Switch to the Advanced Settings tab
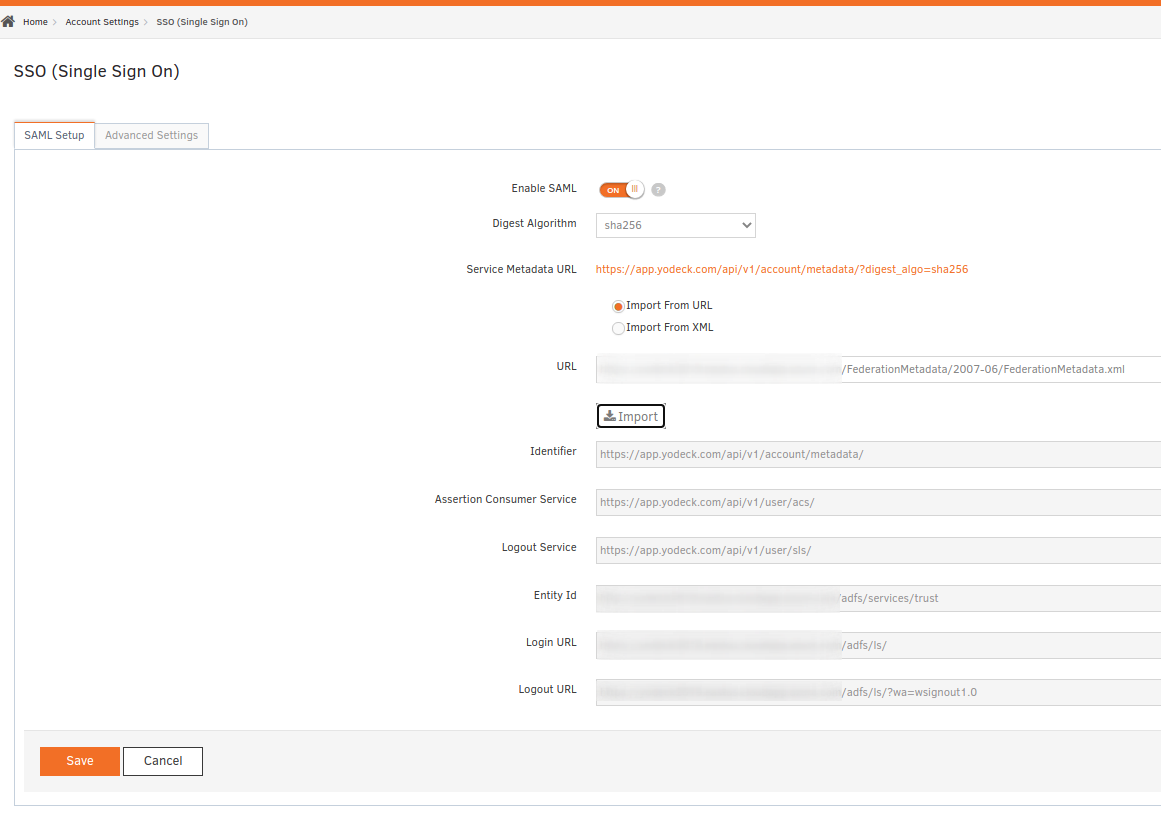The width and height of the screenshot is (1161, 815). click(151, 136)
